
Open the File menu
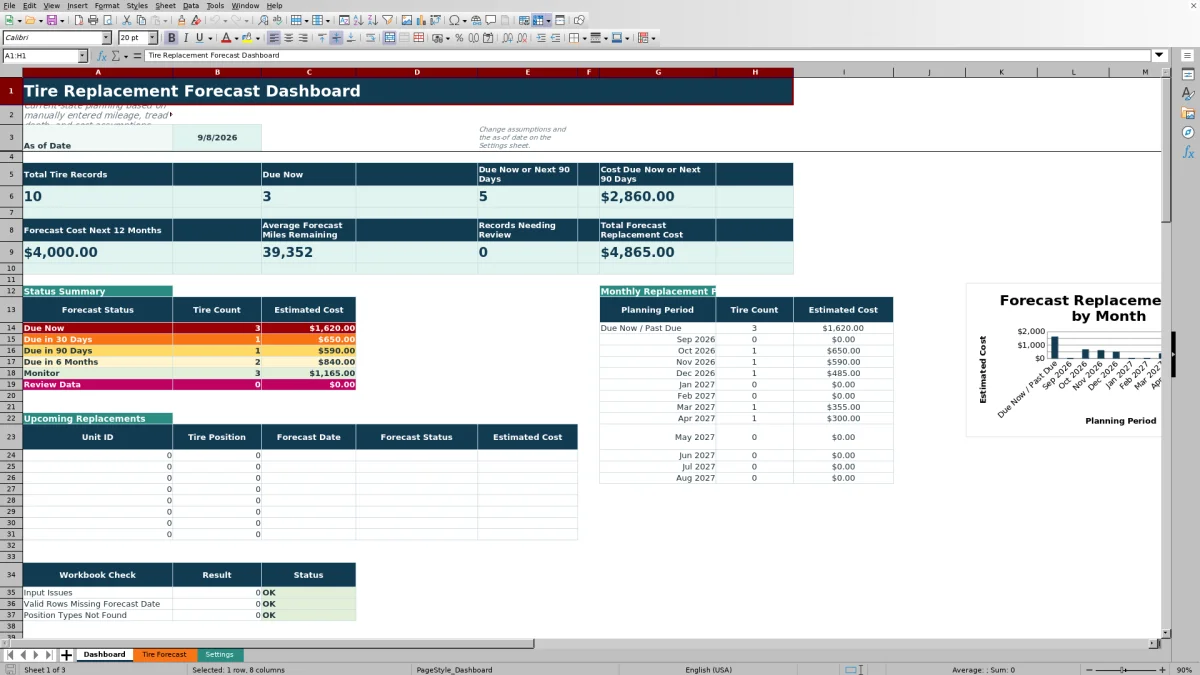(9, 5)
